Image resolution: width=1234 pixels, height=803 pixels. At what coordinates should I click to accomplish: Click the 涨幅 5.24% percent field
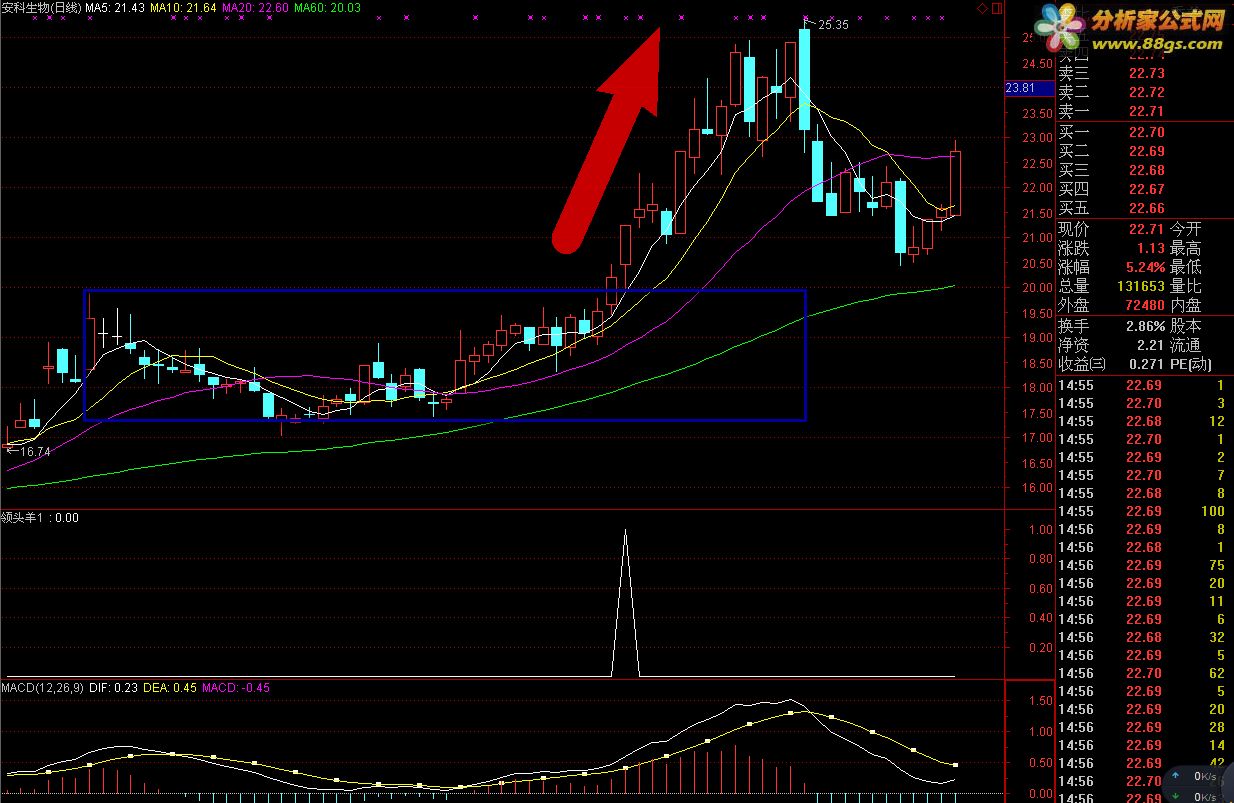point(1112,267)
